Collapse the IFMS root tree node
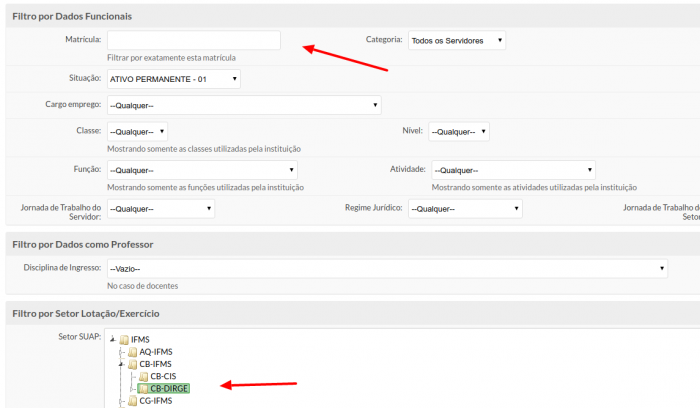Screen dimensions: 700x408 (112, 339)
